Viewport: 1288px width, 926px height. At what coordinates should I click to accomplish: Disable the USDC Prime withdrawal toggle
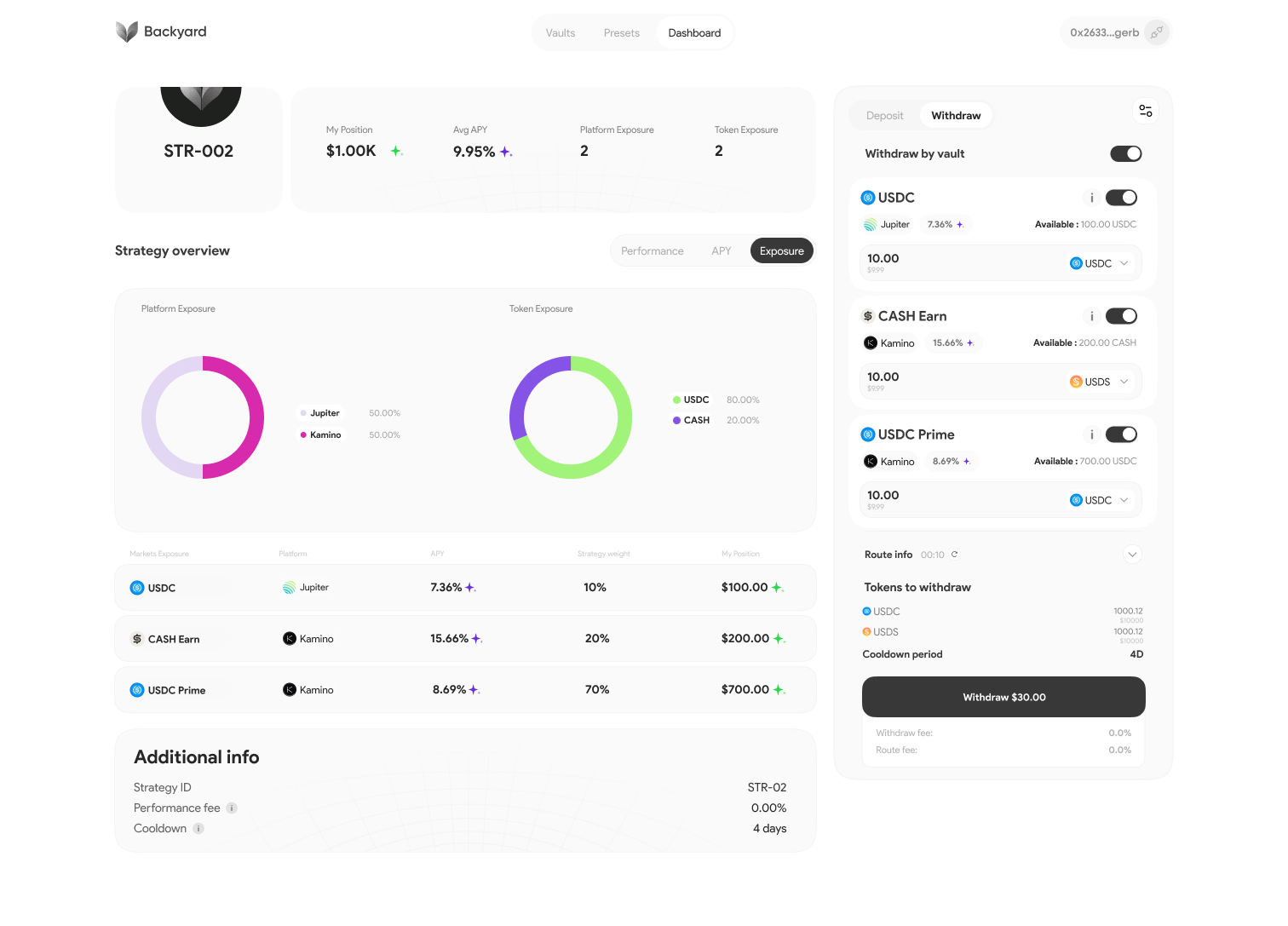tap(1121, 434)
